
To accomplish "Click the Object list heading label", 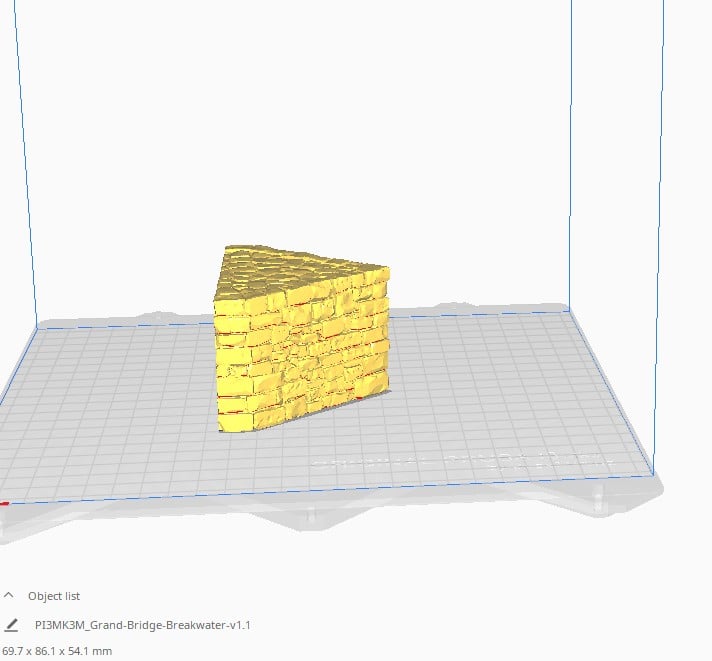I will [x=54, y=595].
